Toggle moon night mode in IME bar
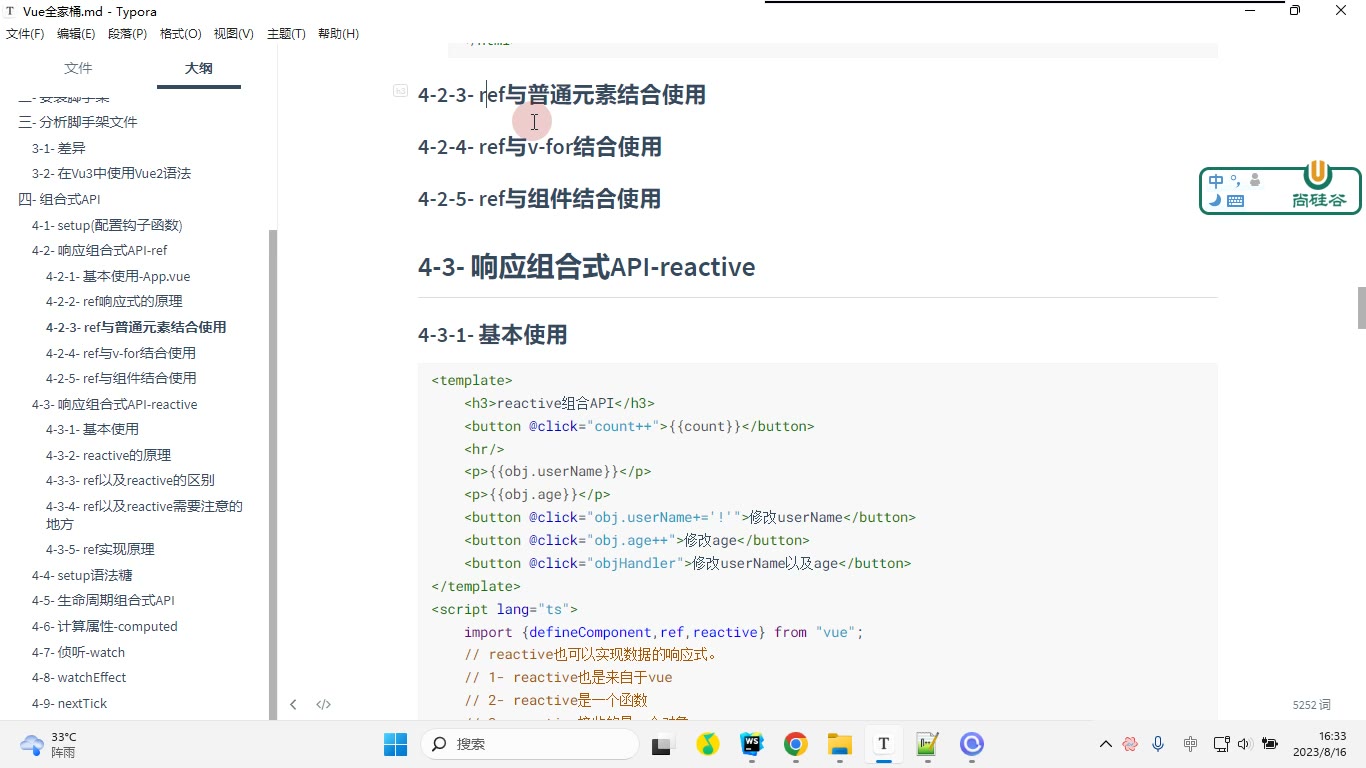Viewport: 1366px width, 768px height. pyautogui.click(x=1215, y=200)
